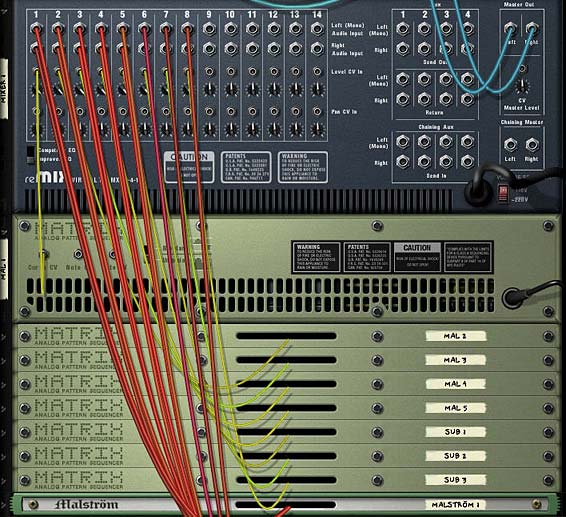566x517 pixels.
Task: Click the MAL 1 side tape label
Action: 4,269
